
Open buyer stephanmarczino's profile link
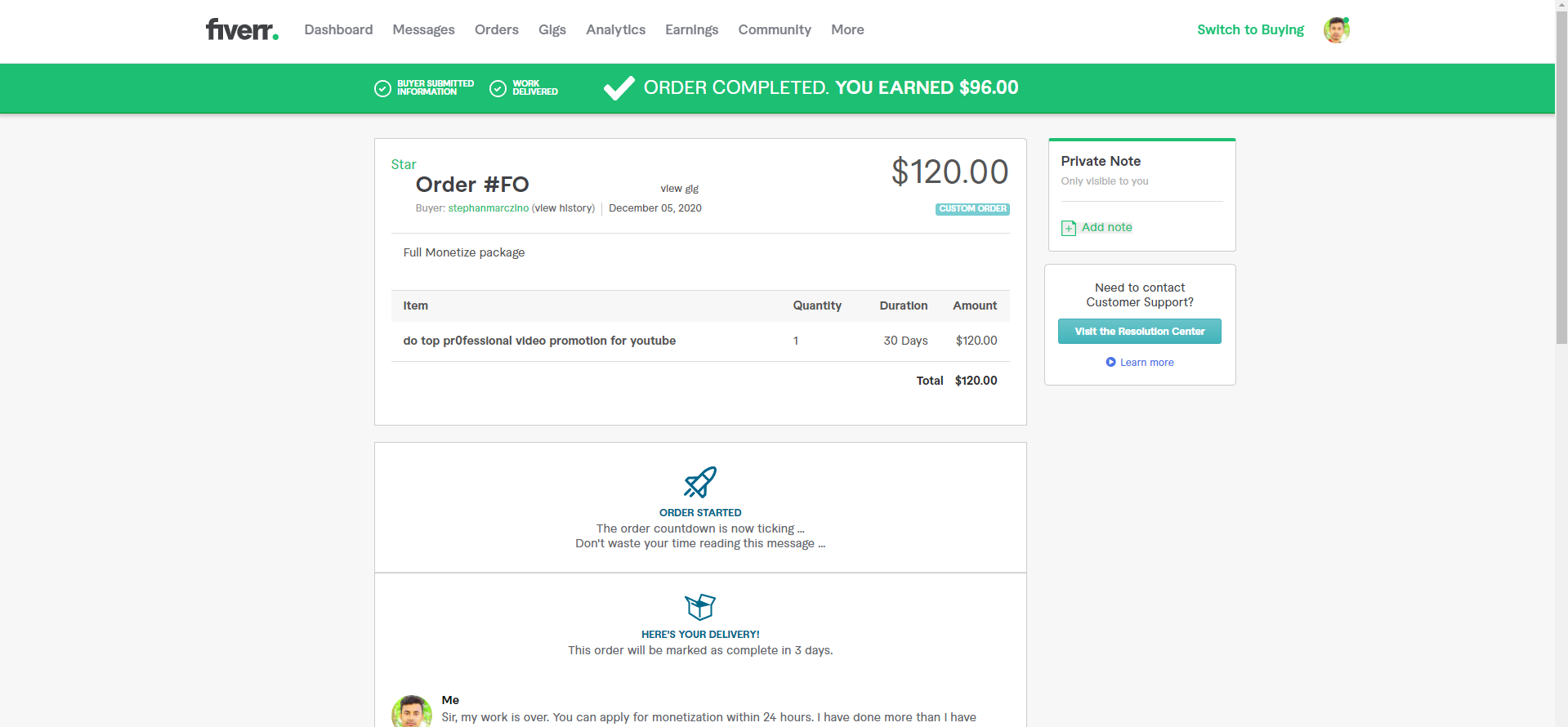tap(488, 208)
